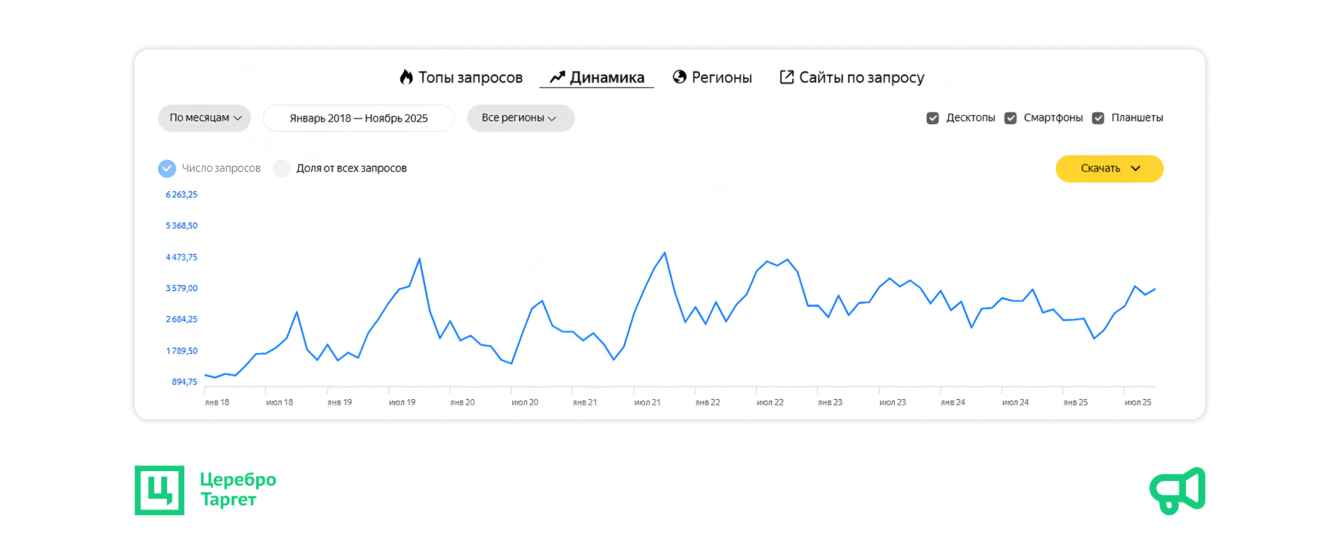Screen dimensions: 1340x557
Task: Select Доля от всех запросов option
Action: click(x=282, y=168)
